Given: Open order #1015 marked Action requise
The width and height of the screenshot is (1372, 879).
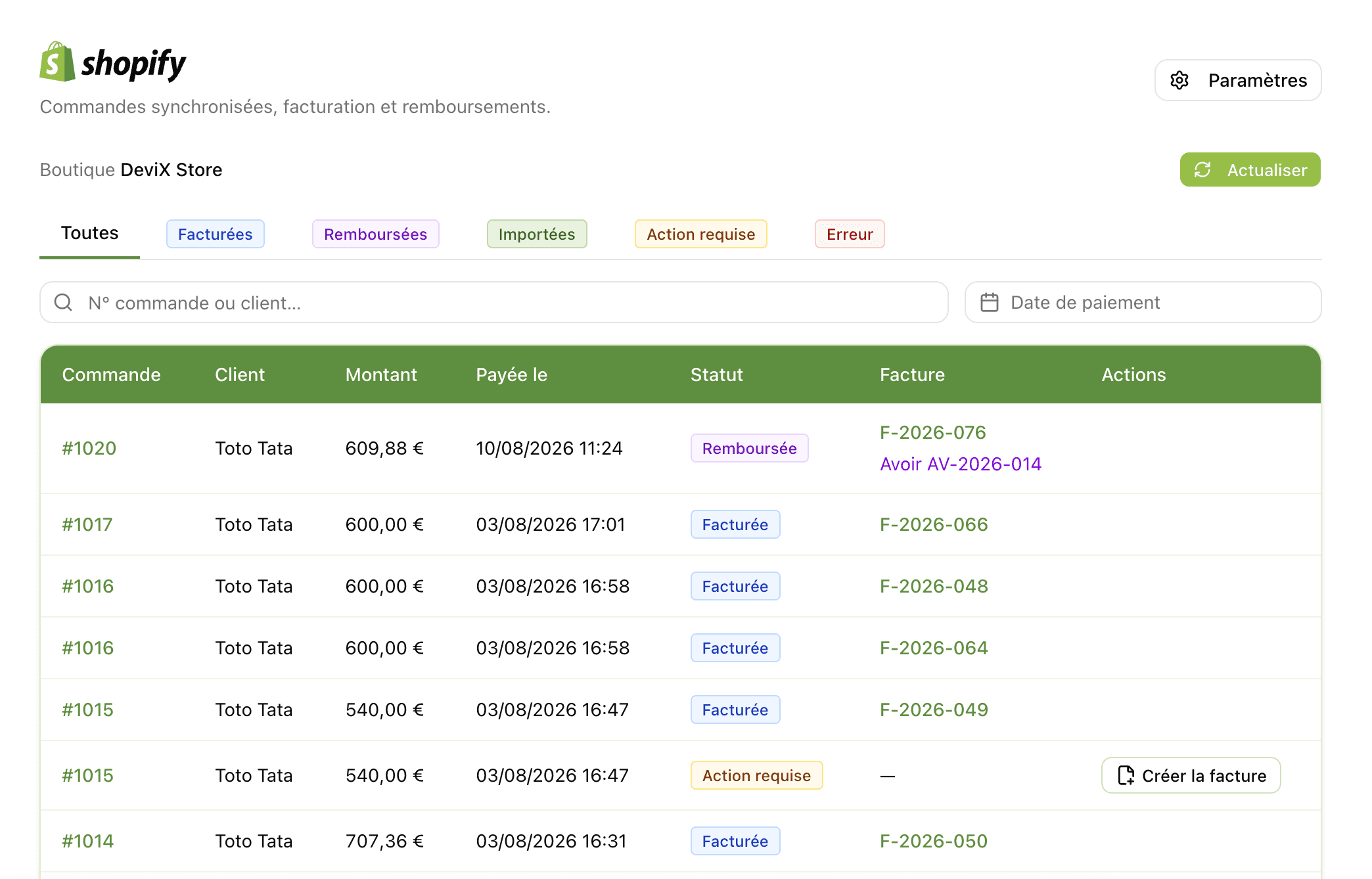Looking at the screenshot, I should click(x=87, y=775).
